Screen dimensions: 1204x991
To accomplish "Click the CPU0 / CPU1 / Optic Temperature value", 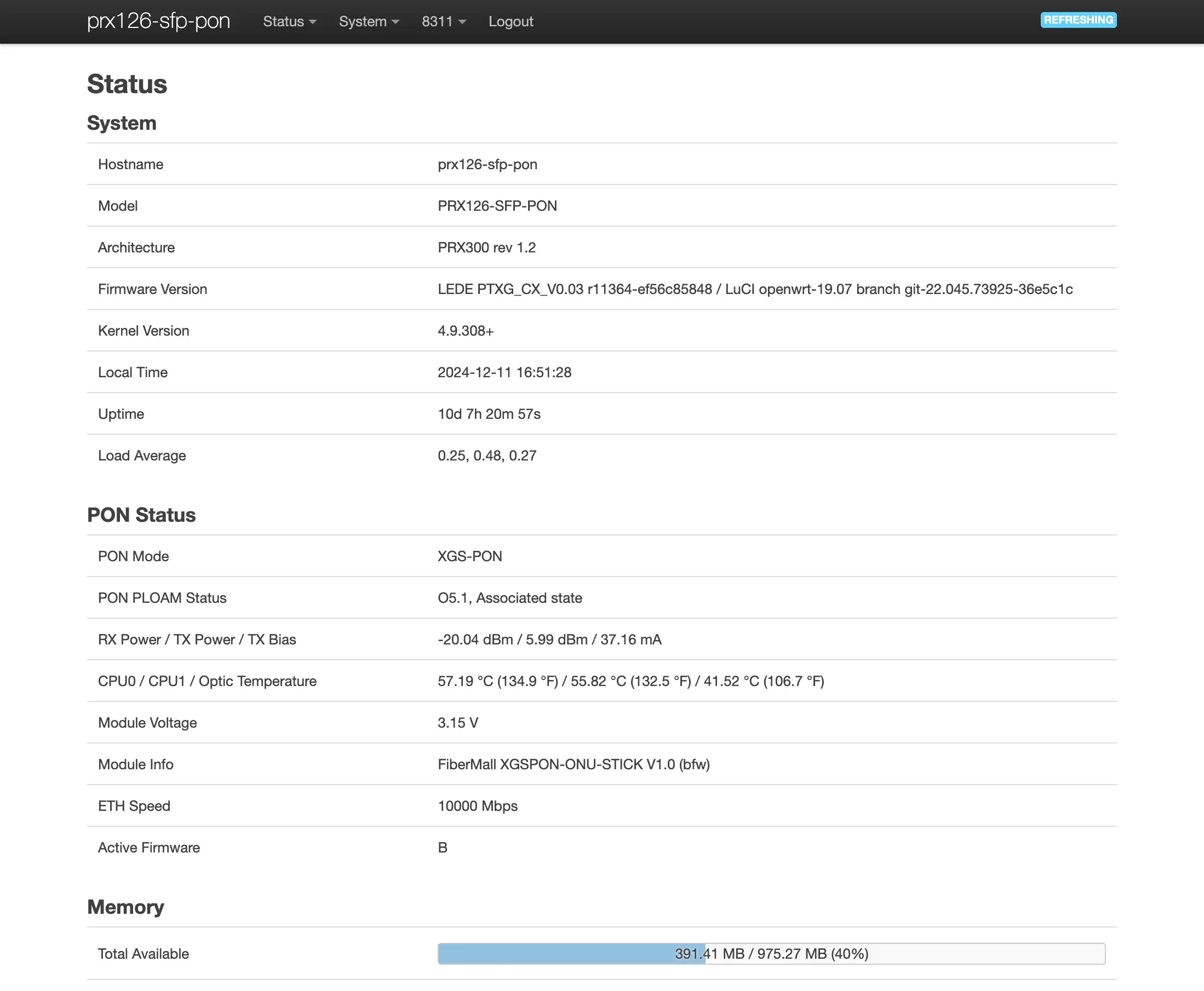I will (630, 681).
